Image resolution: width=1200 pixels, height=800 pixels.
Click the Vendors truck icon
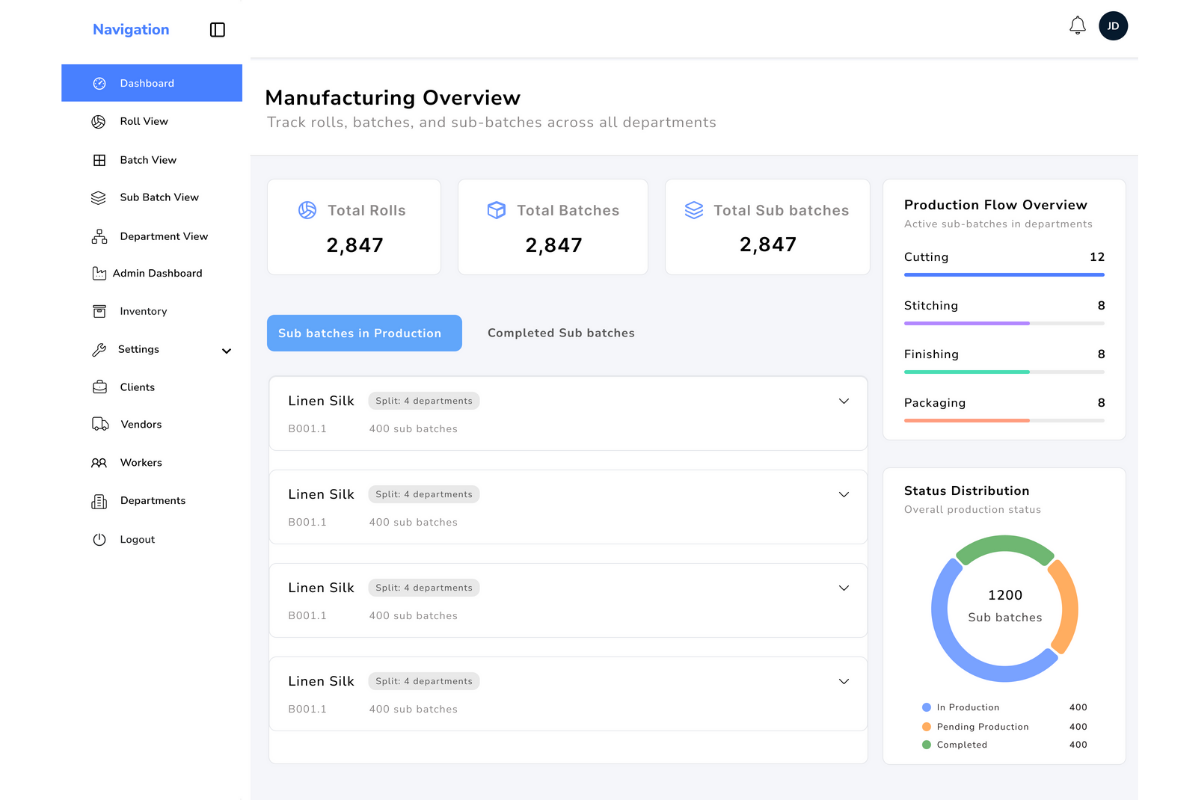click(x=100, y=425)
